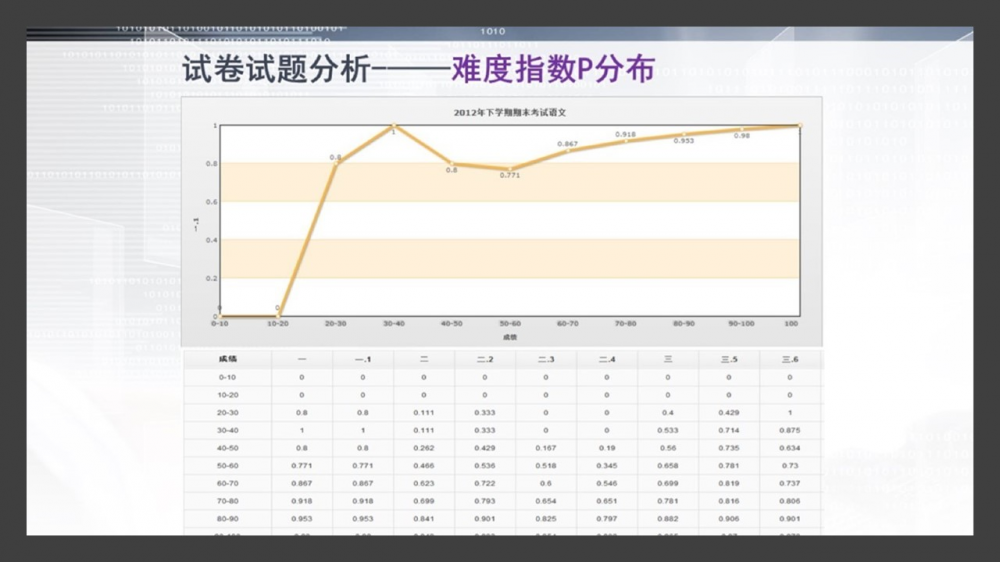Screen dimensions: 1000x562
Task: Click the slide heading 难度指数P分布
Action: tap(553, 69)
